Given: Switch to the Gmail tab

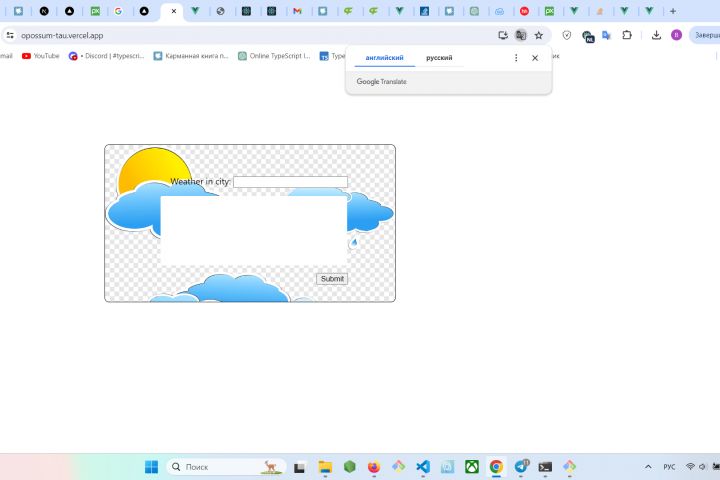Looking at the screenshot, I should (x=298, y=11).
